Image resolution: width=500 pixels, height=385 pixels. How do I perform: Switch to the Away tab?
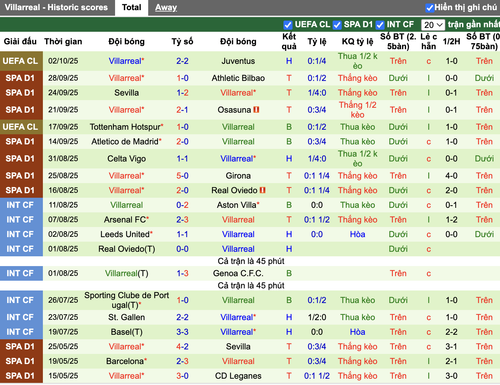(166, 7)
